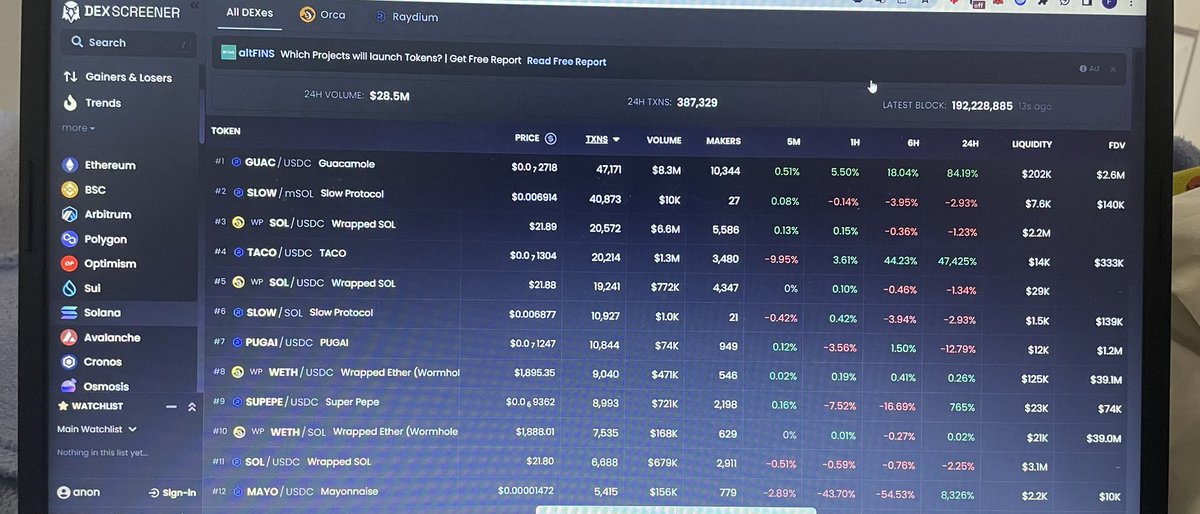
Task: Click the Raydium logo icon
Action: click(380, 17)
